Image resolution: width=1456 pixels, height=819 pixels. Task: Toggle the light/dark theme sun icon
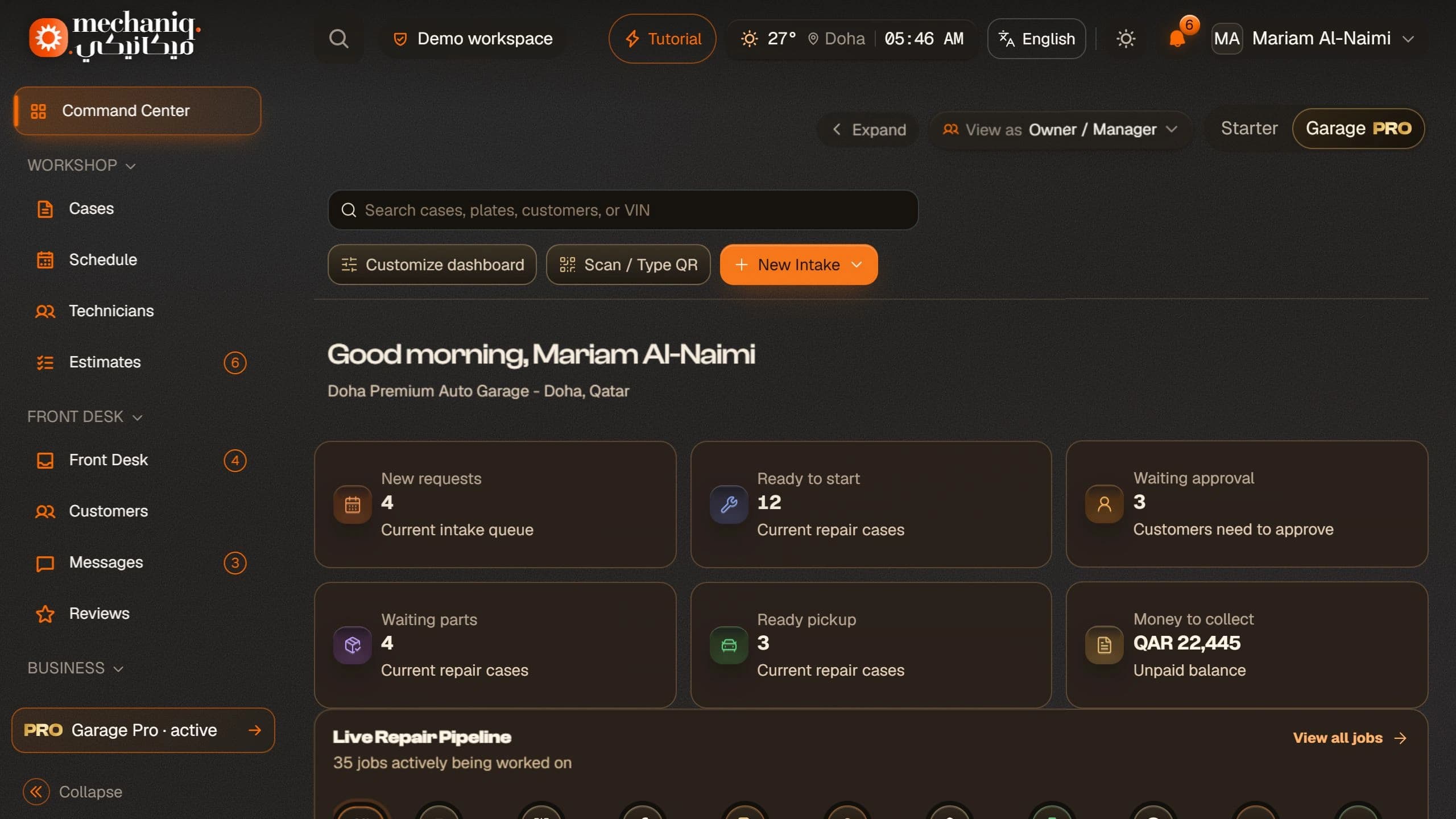1126,39
